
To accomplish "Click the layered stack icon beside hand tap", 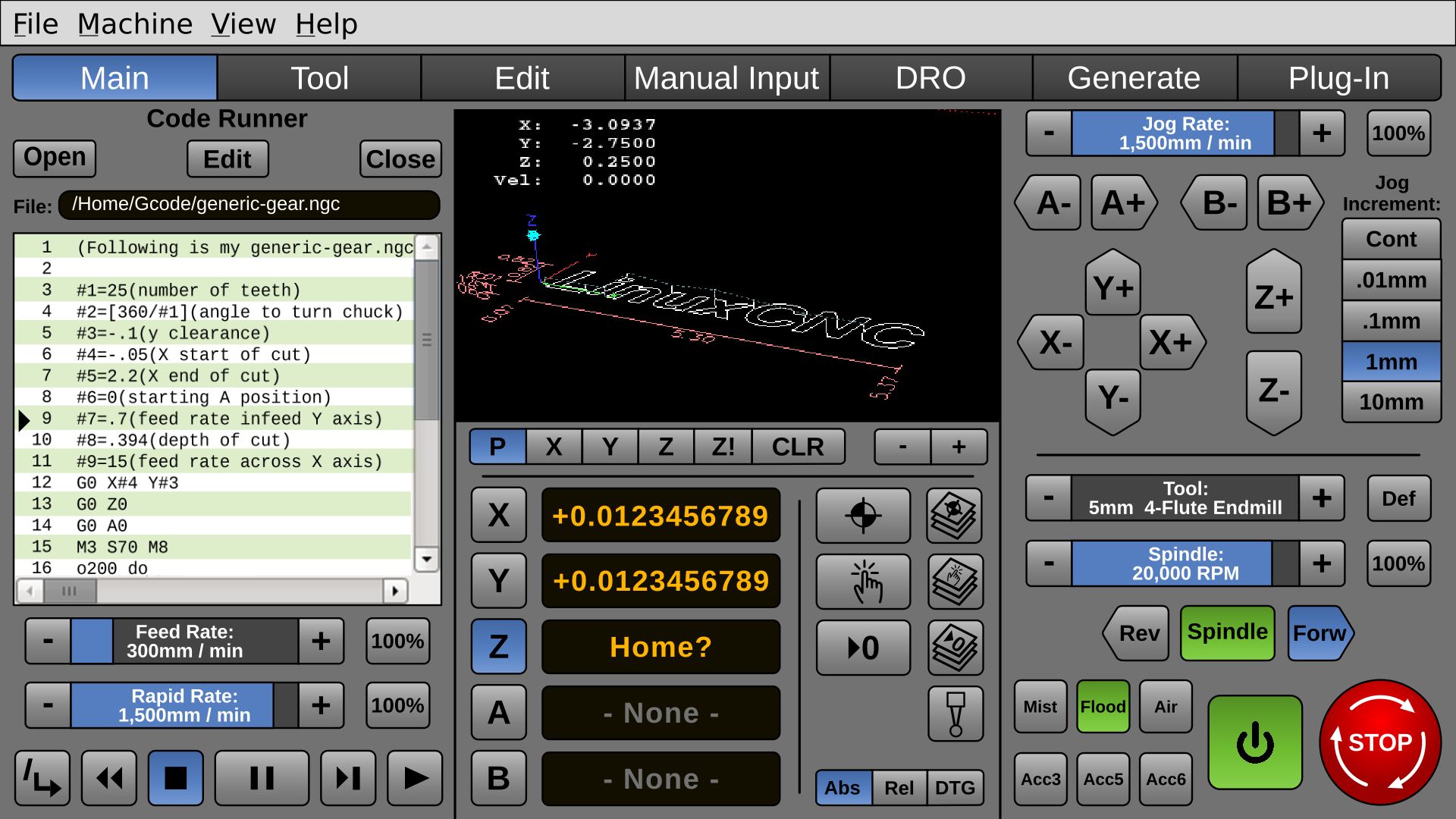I will coord(955,582).
